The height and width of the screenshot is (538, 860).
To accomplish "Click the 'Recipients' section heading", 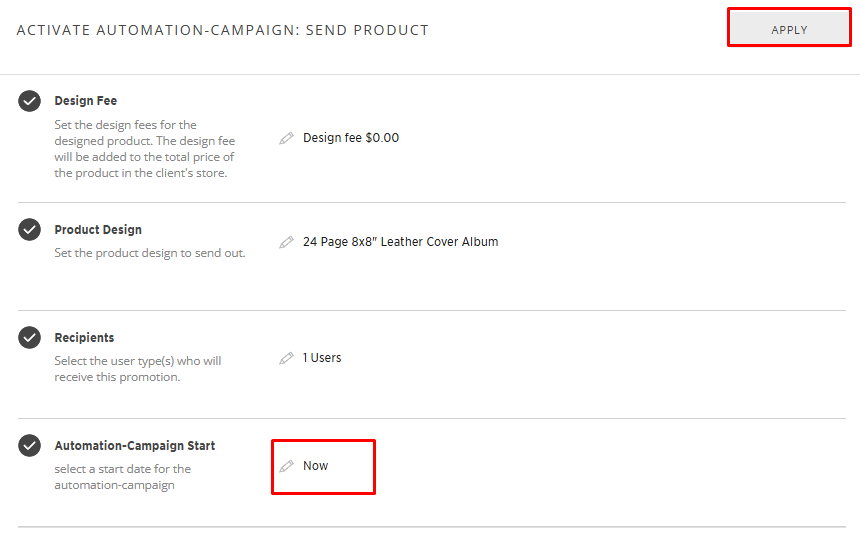I will click(84, 338).
